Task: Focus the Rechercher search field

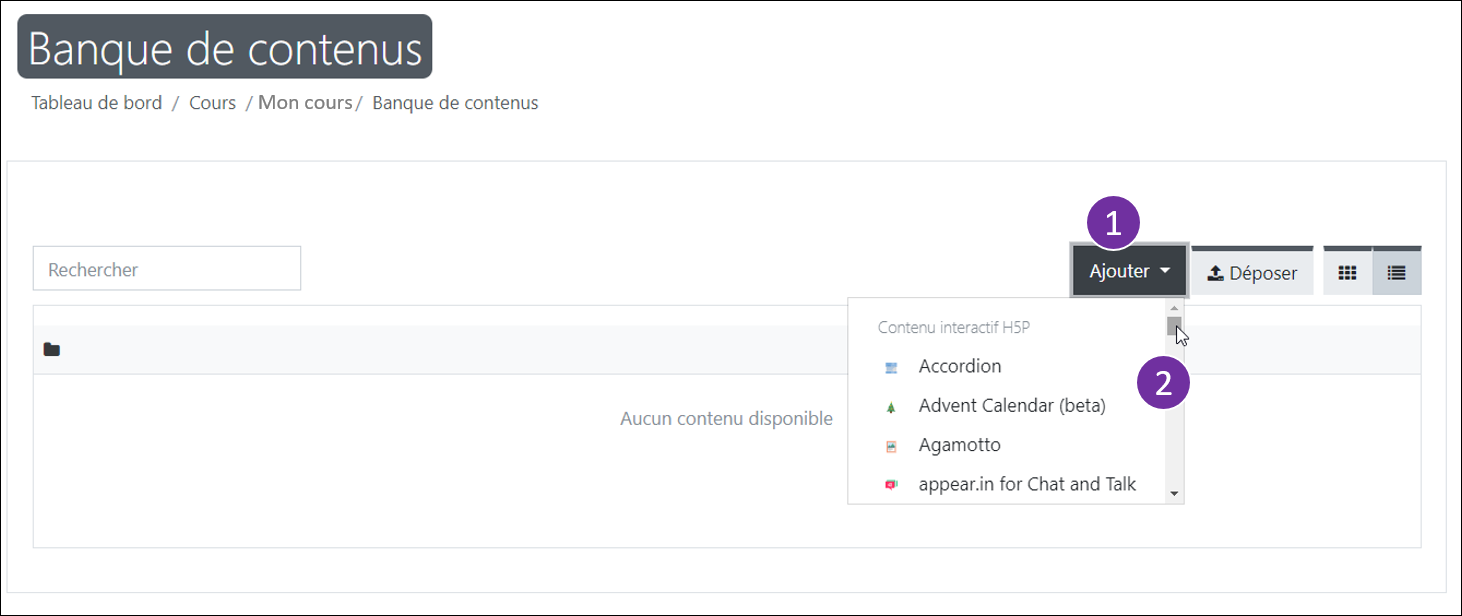Action: point(167,269)
